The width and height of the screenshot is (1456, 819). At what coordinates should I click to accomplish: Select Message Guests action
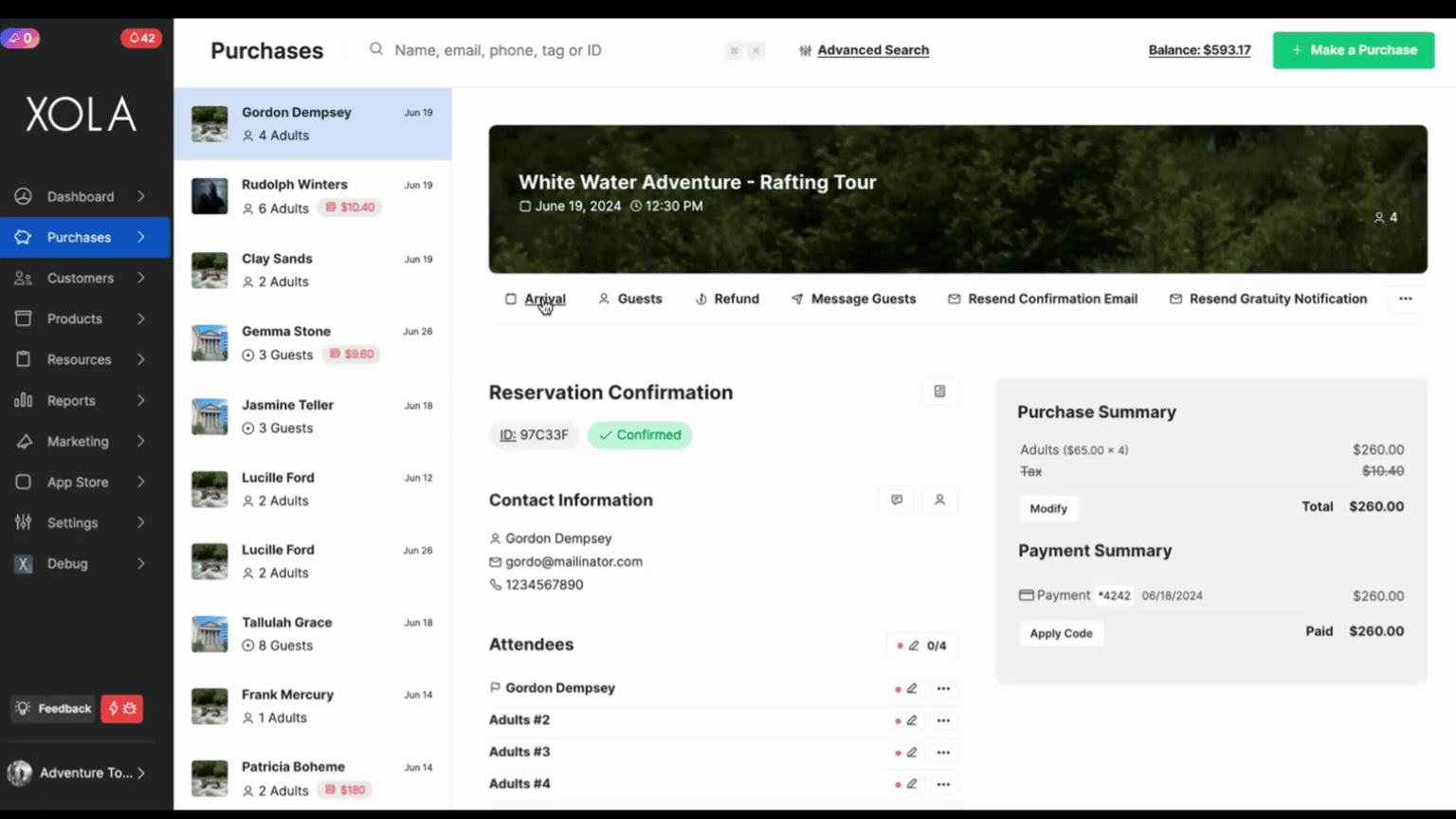[854, 299]
